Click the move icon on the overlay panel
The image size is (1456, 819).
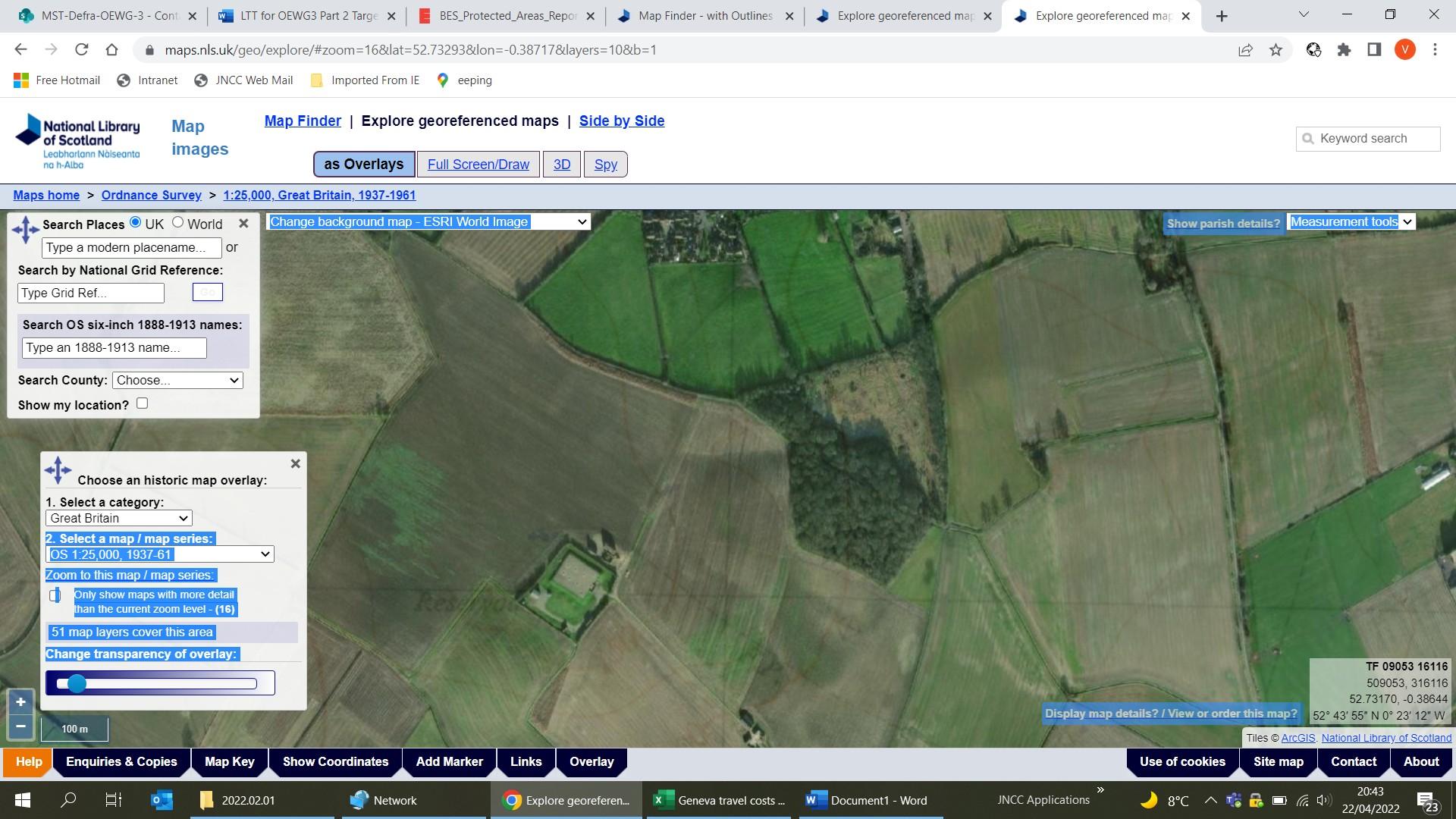click(58, 470)
